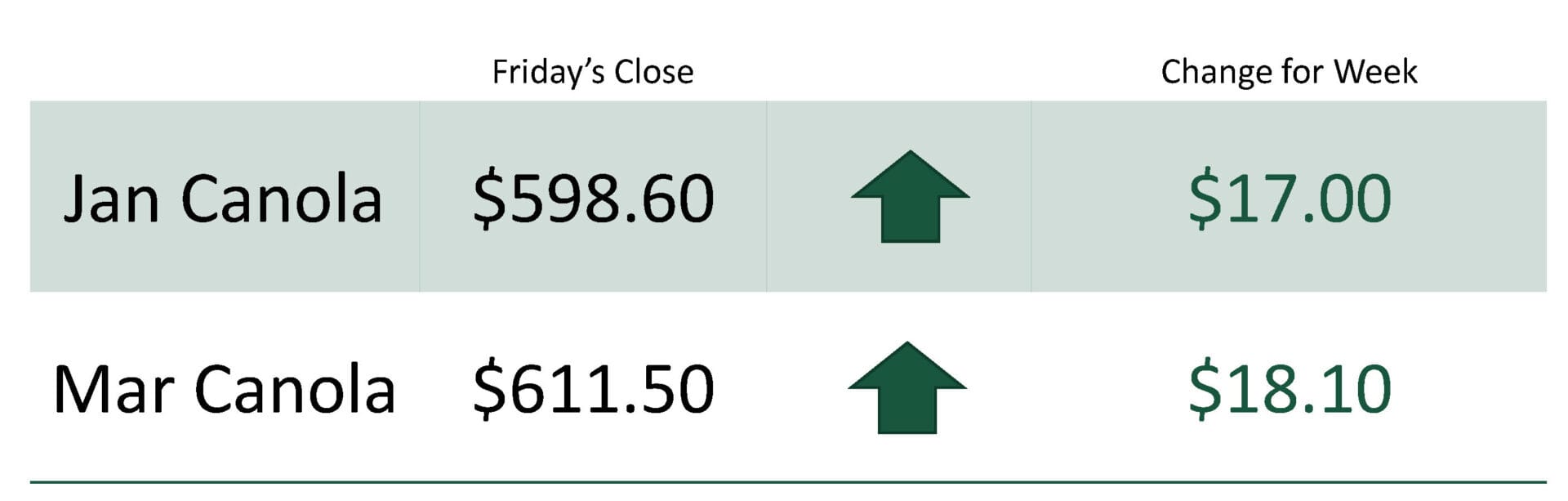Viewport: 1568px width, 501px height.
Task: Select the Change for Week column header
Action: (x=1289, y=72)
